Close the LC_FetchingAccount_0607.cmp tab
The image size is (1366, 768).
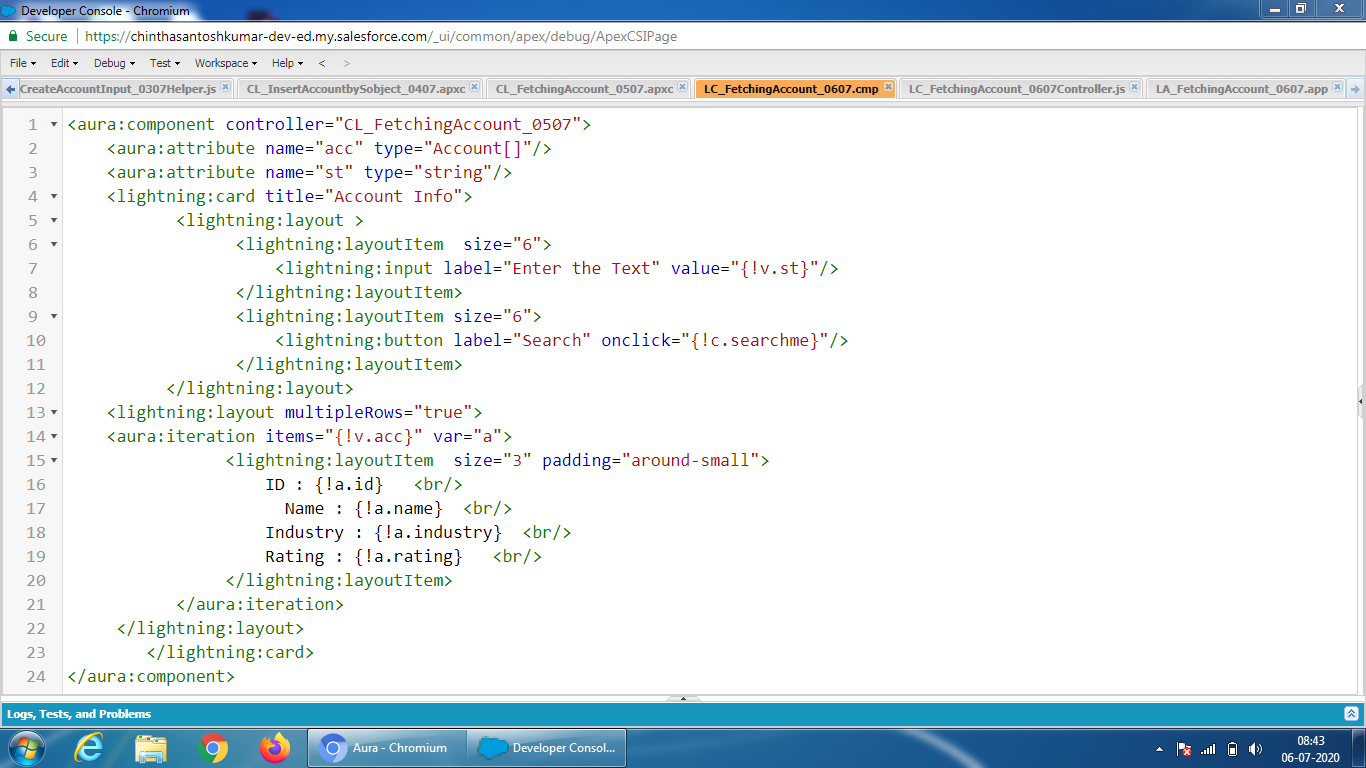(888, 88)
